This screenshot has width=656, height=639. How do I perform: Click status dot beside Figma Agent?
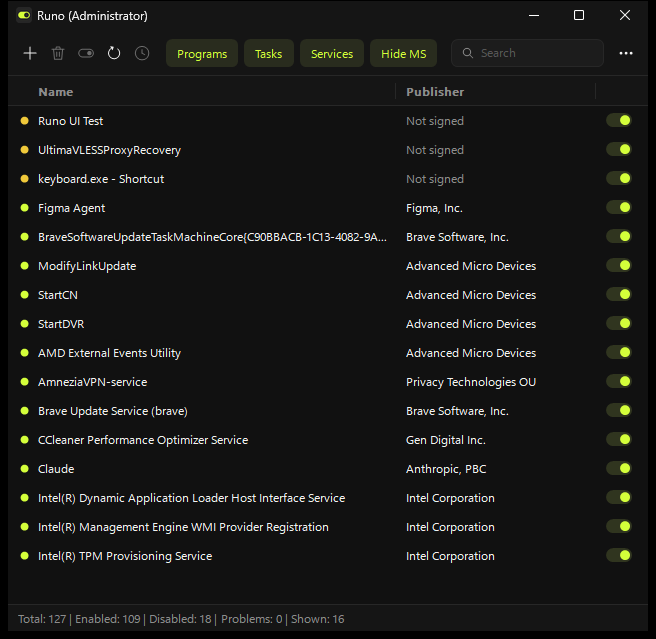click(x=25, y=208)
